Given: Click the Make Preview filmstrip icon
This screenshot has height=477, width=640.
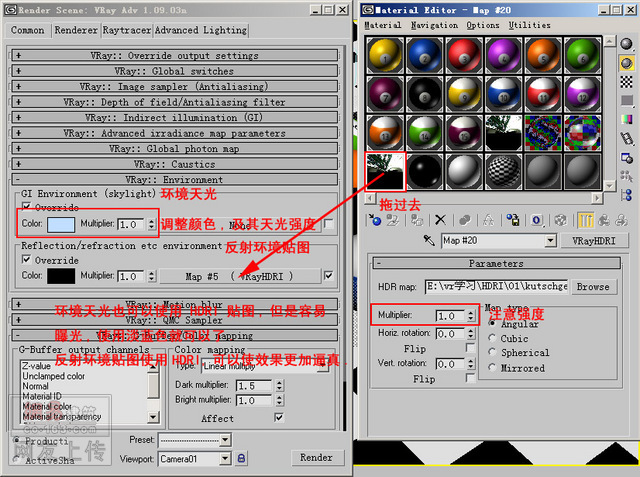Looking at the screenshot, I should (x=627, y=138).
